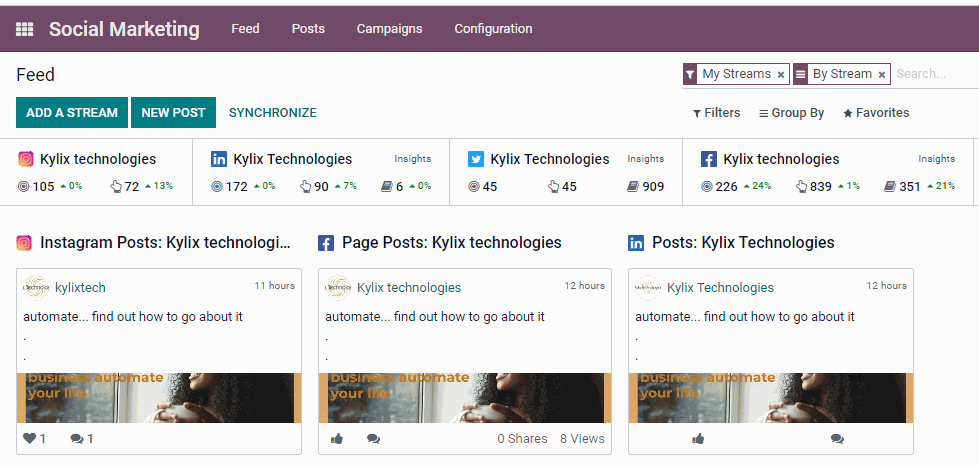Click the Twitter stories icon showing 909
The height and width of the screenshot is (465, 979).
(632, 186)
